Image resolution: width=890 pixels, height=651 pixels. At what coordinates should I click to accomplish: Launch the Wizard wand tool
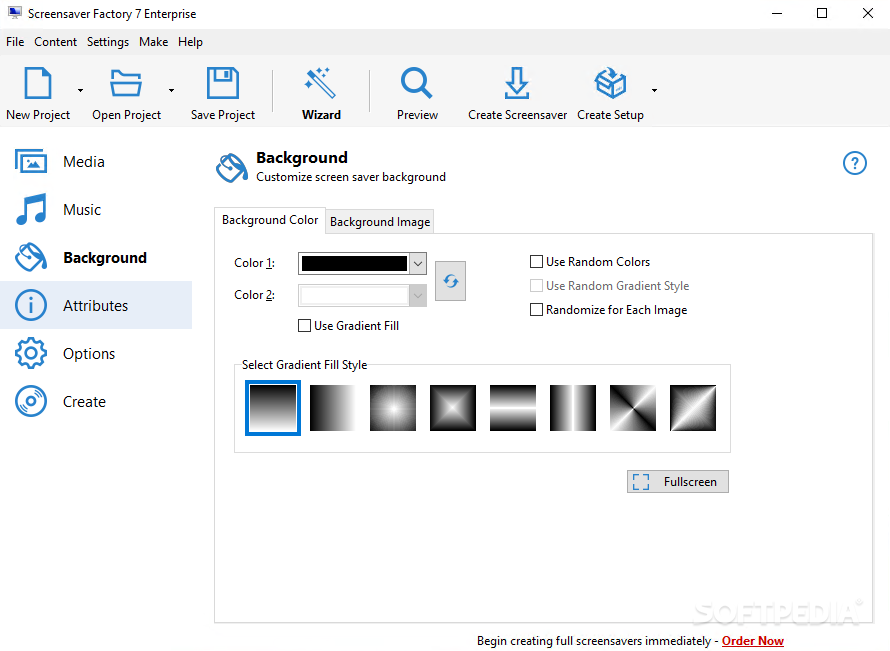click(321, 83)
